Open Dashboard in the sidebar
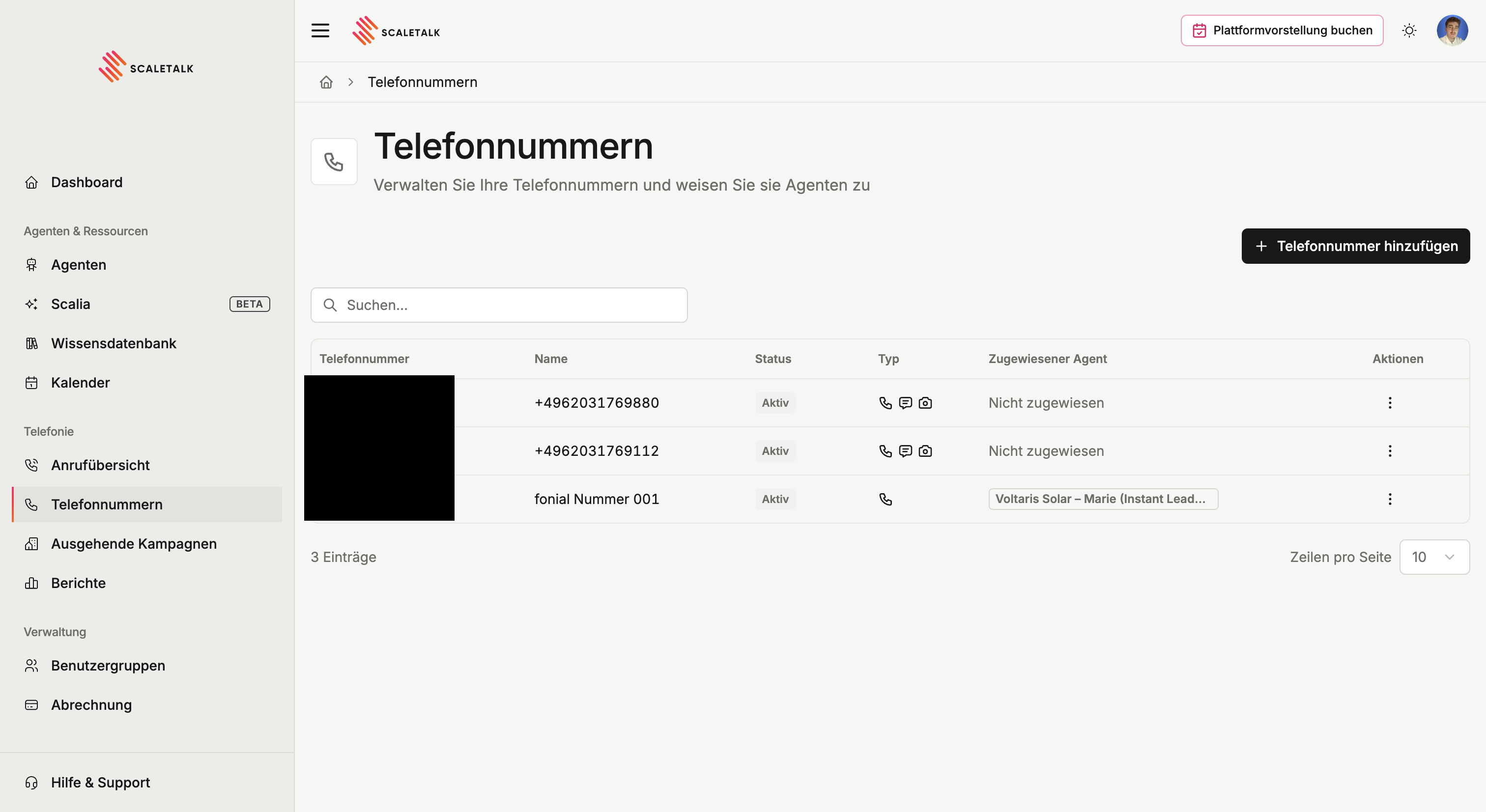Screen dimensions: 1486x812 coord(147,182)
